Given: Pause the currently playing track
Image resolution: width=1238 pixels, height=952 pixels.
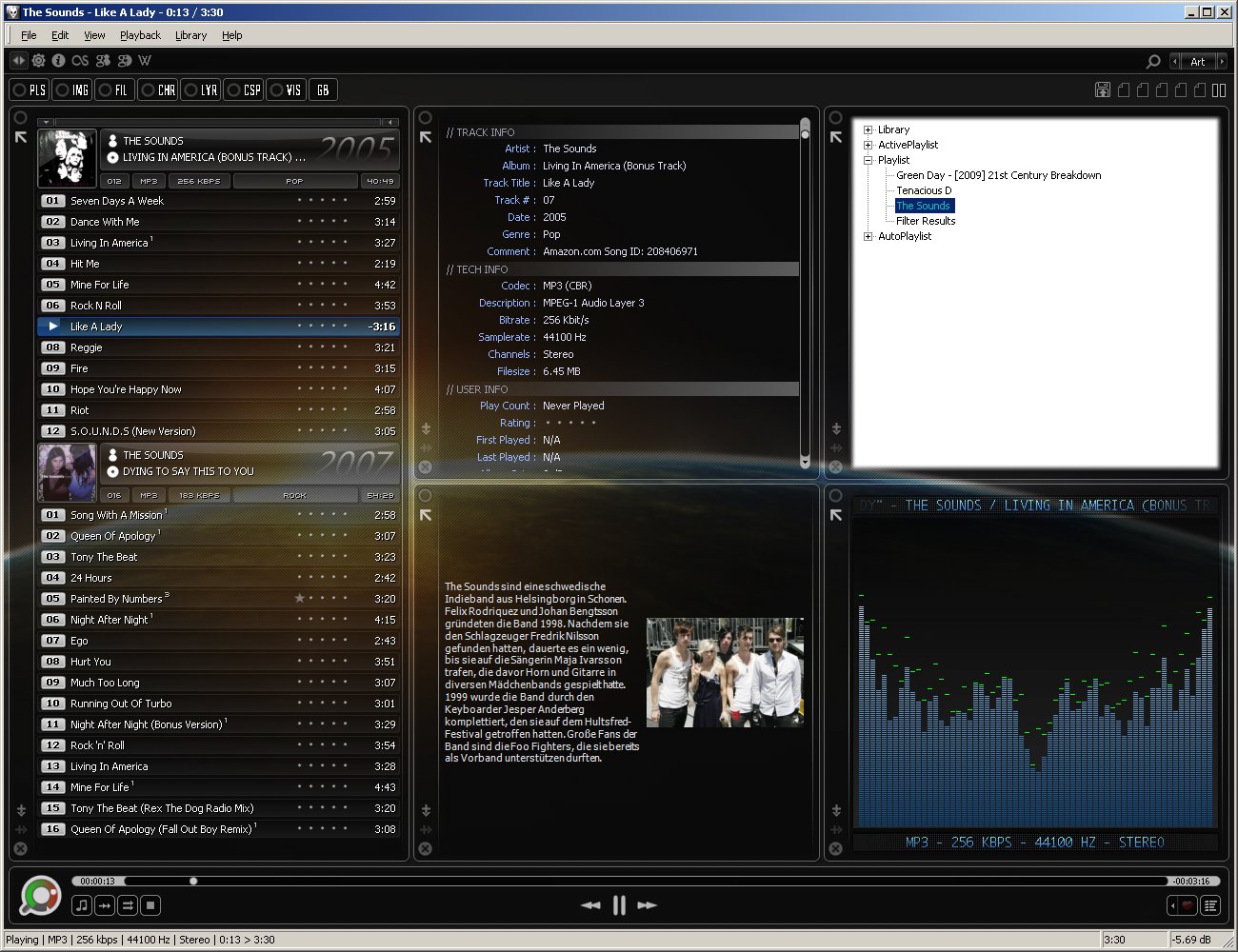Looking at the screenshot, I should pyautogui.click(x=618, y=904).
